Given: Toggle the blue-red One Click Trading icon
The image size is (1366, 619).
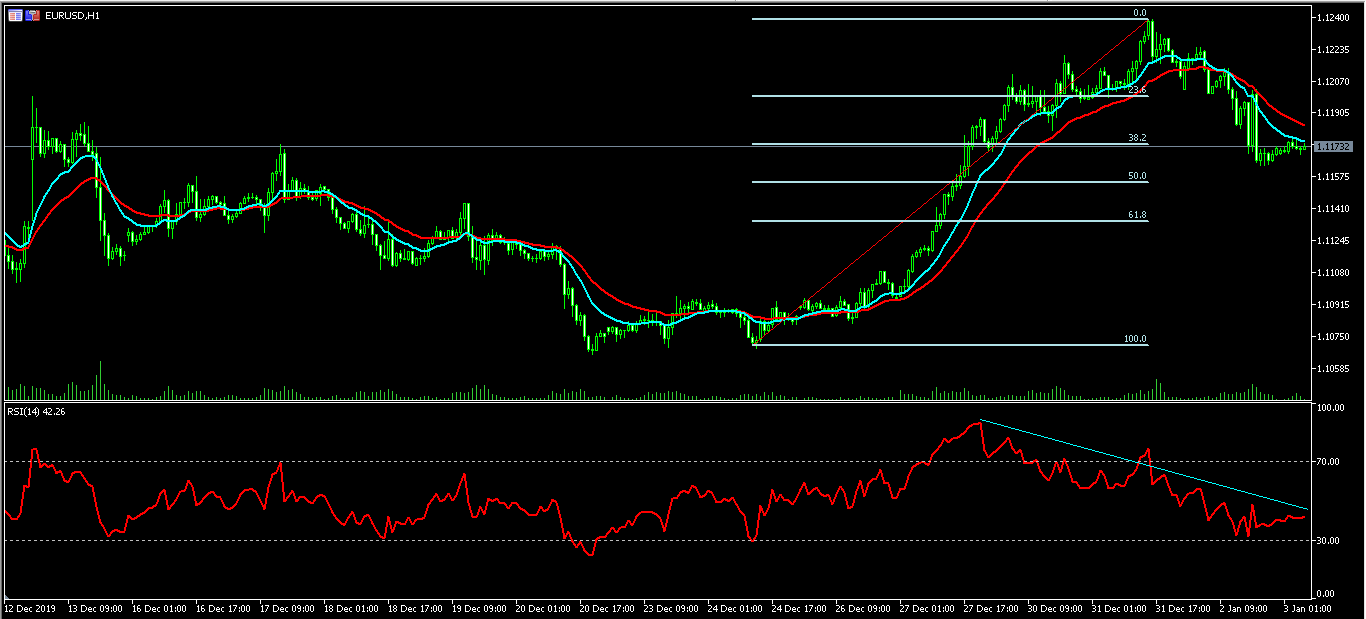Looking at the screenshot, I should point(33,16).
